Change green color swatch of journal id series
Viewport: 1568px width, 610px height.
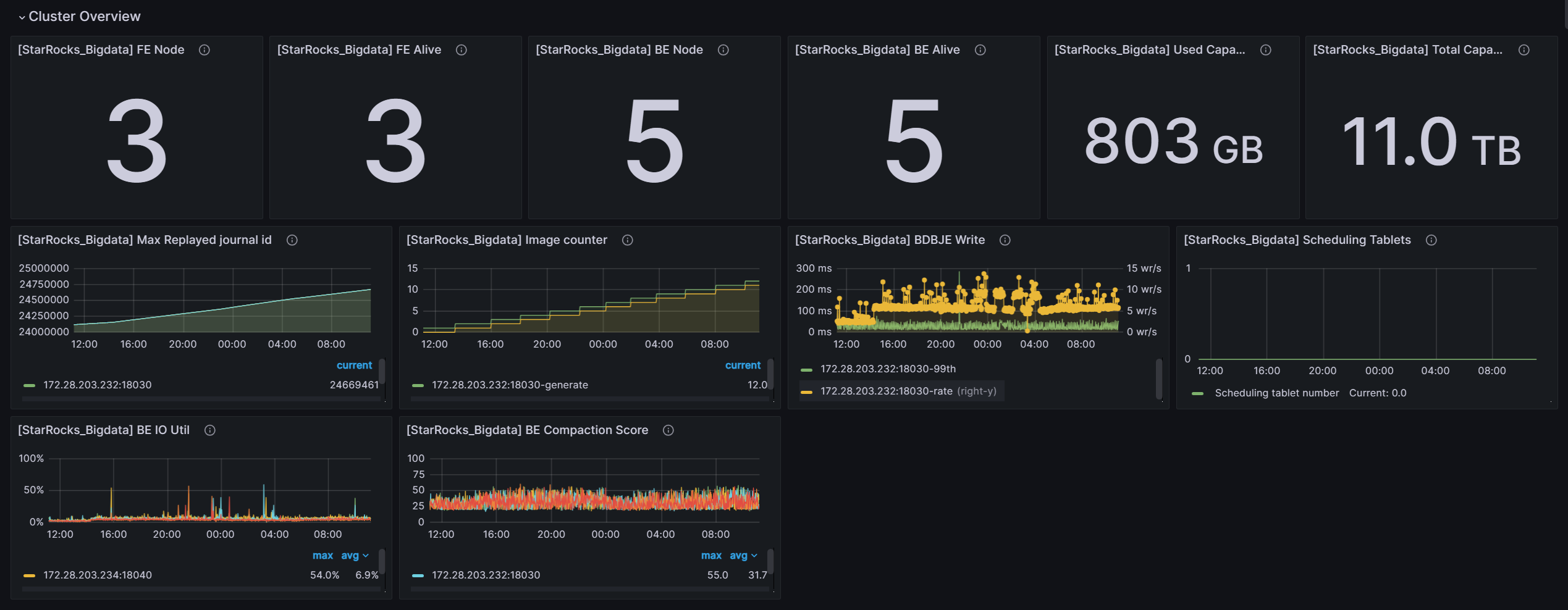tap(29, 385)
